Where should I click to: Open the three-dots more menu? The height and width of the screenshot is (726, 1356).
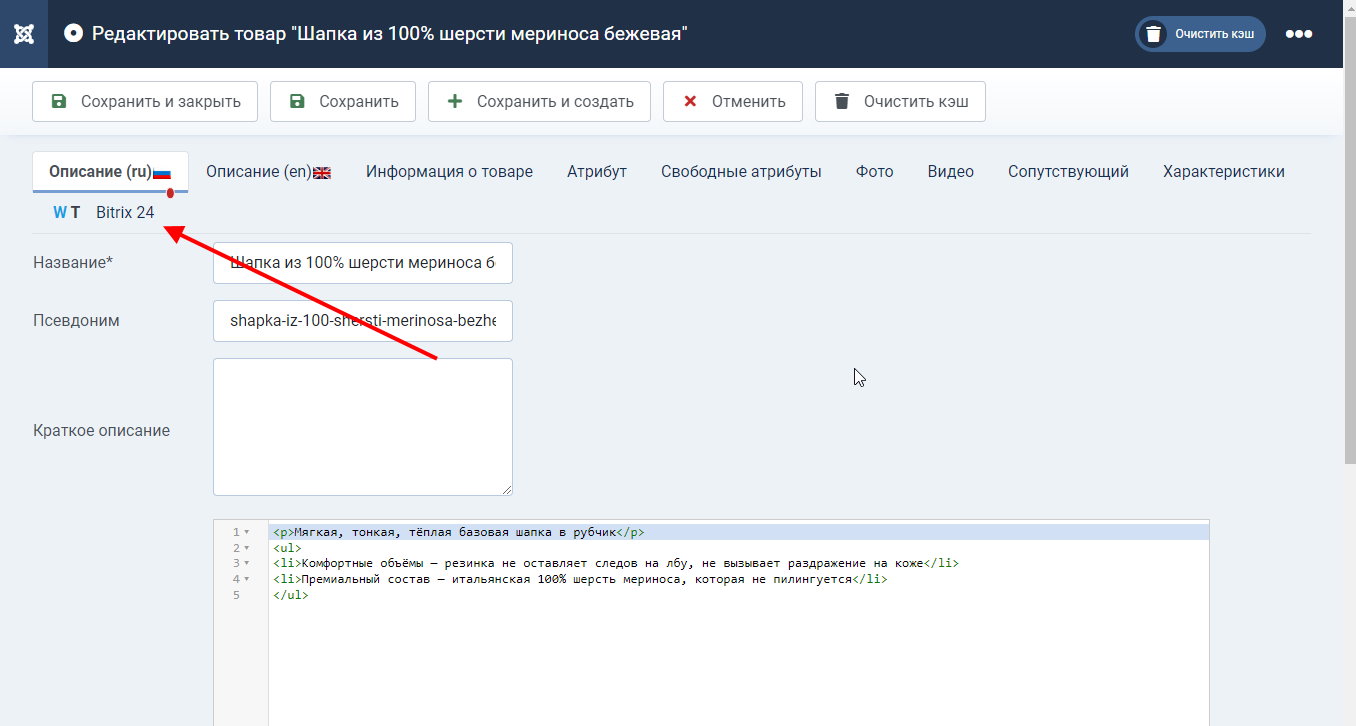point(1298,34)
